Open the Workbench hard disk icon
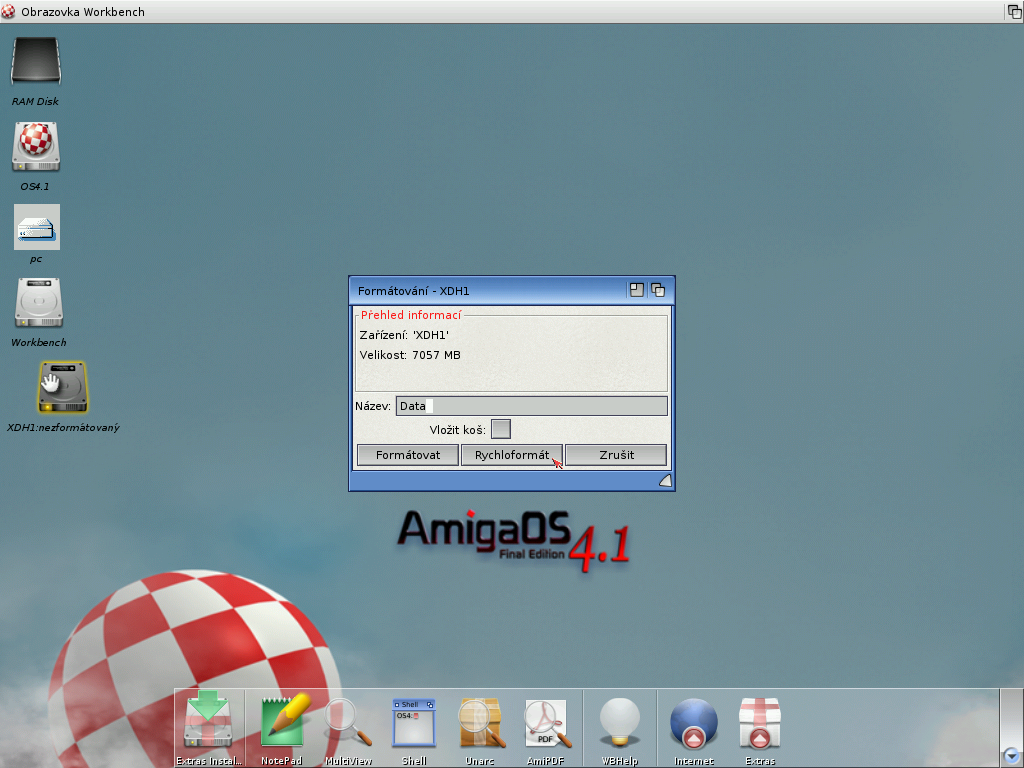The width and height of the screenshot is (1024, 768). (x=38, y=303)
